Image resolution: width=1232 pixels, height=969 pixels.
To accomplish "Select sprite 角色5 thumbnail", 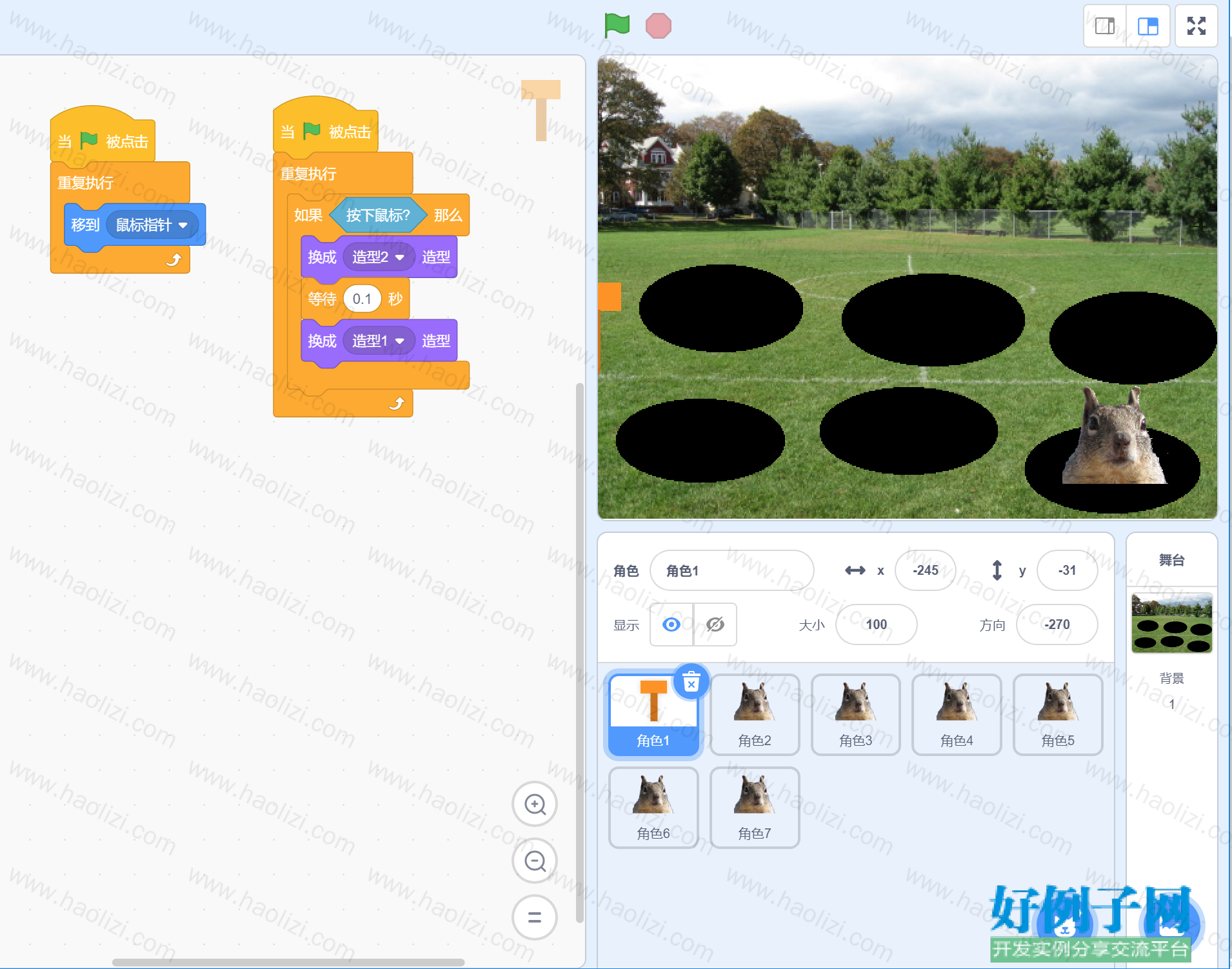I will [x=1058, y=715].
